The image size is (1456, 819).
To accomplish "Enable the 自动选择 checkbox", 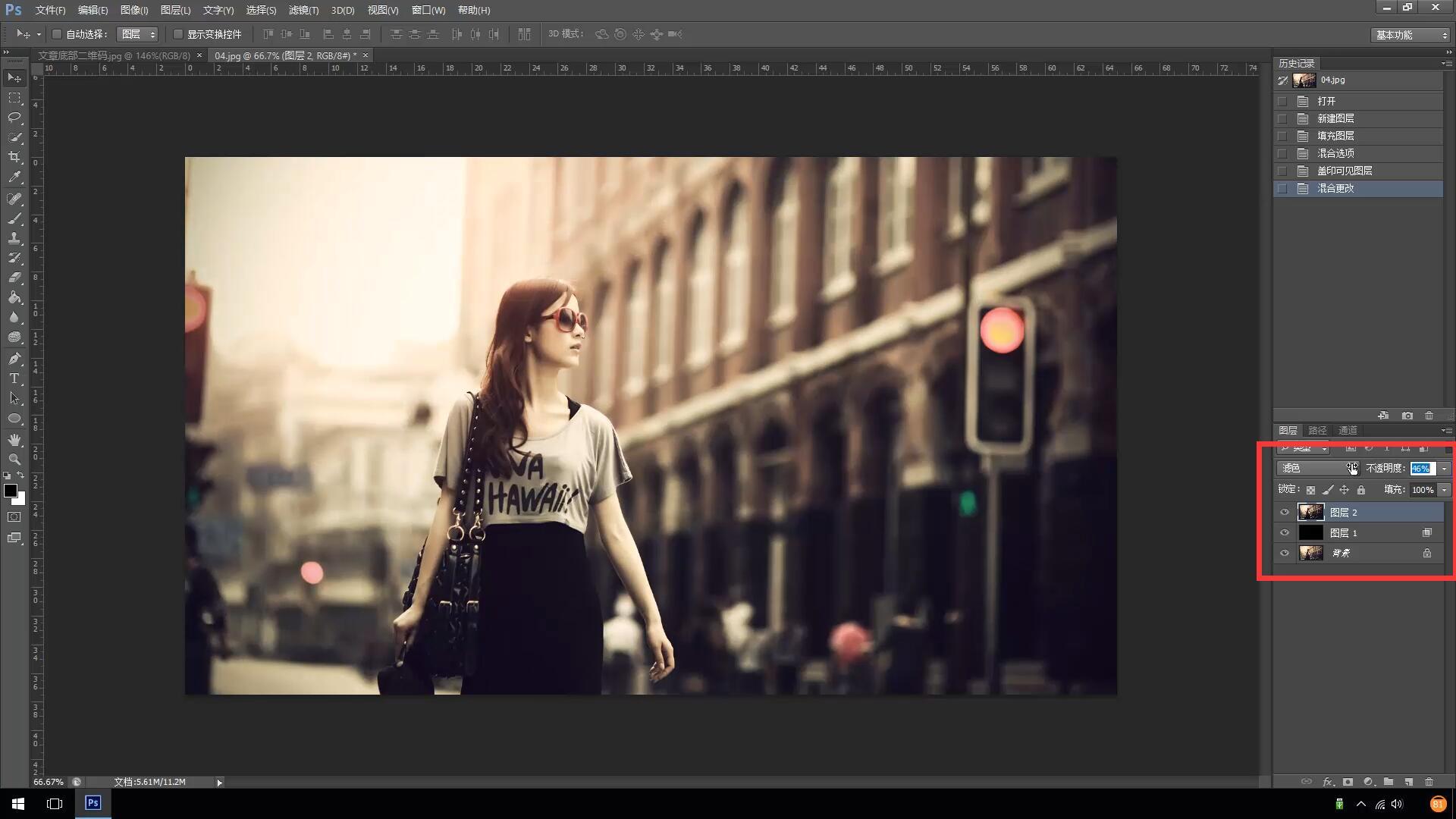I will [57, 34].
